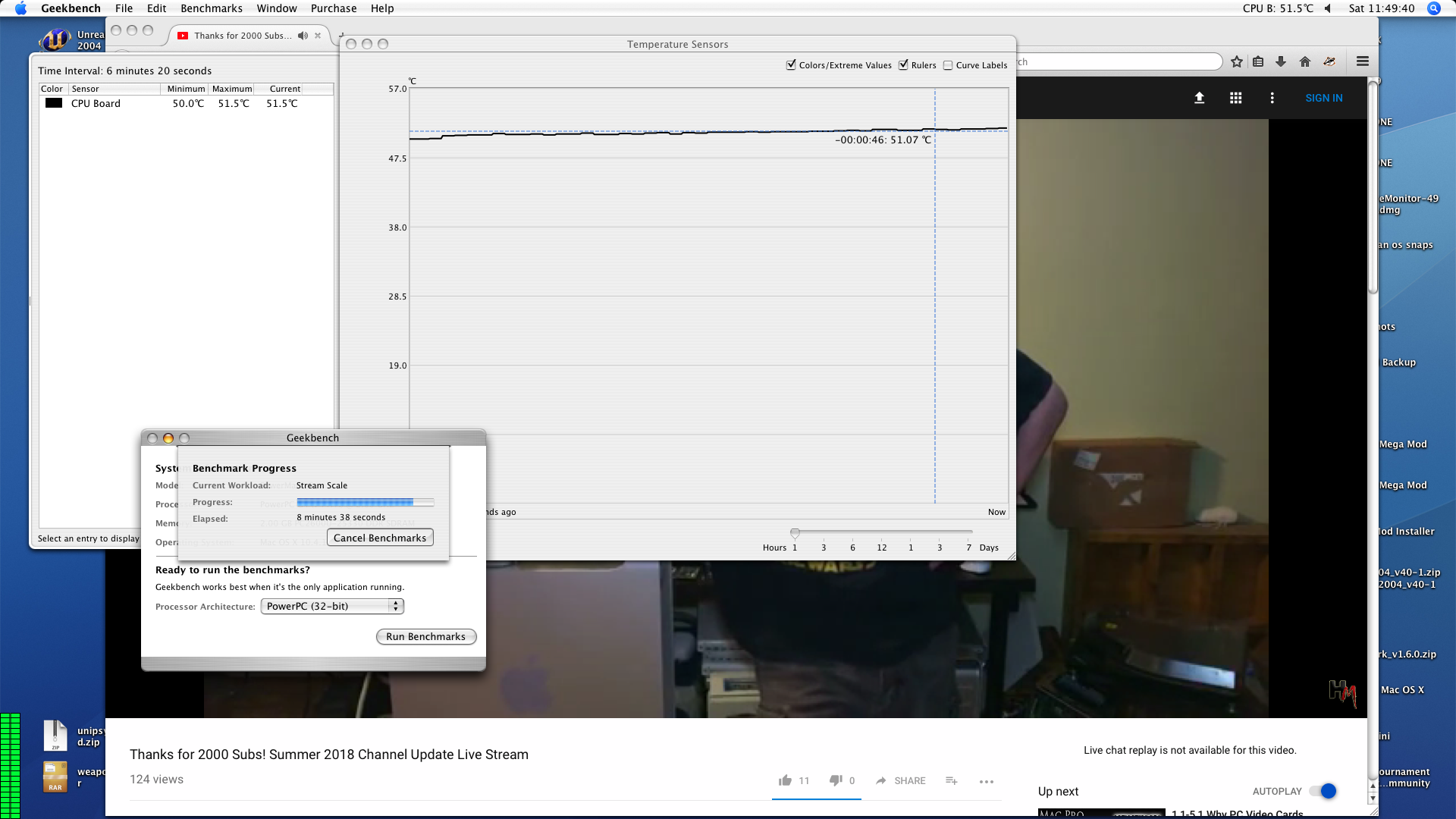
Task: Click the Cancel Benchmarks button
Action: tap(380, 538)
